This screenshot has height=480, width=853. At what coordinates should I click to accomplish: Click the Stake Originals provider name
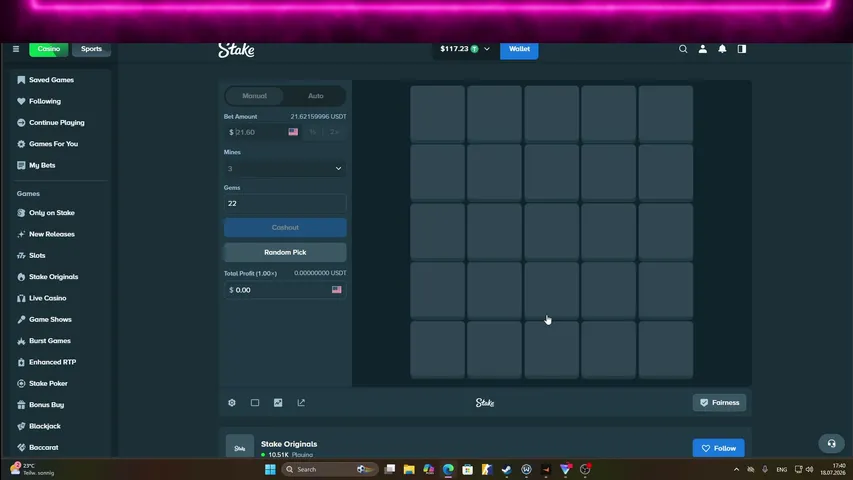point(289,444)
